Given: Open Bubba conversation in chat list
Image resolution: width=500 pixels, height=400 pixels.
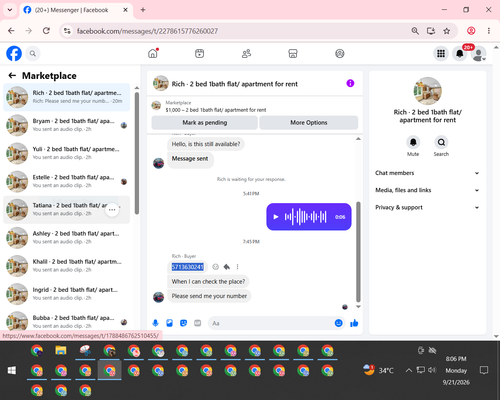Looking at the screenshot, I should click(67, 322).
